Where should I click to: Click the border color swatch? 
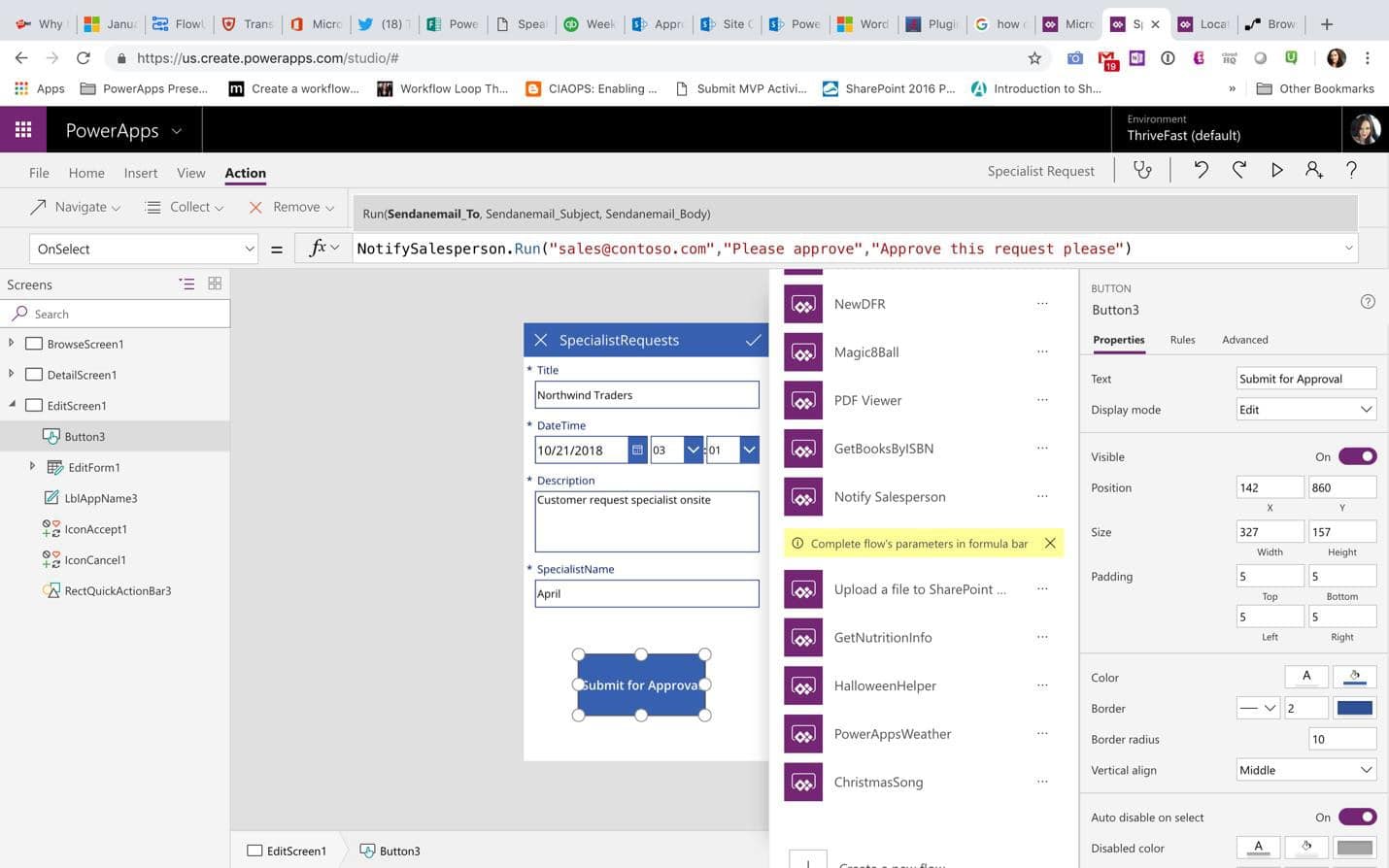coord(1354,708)
